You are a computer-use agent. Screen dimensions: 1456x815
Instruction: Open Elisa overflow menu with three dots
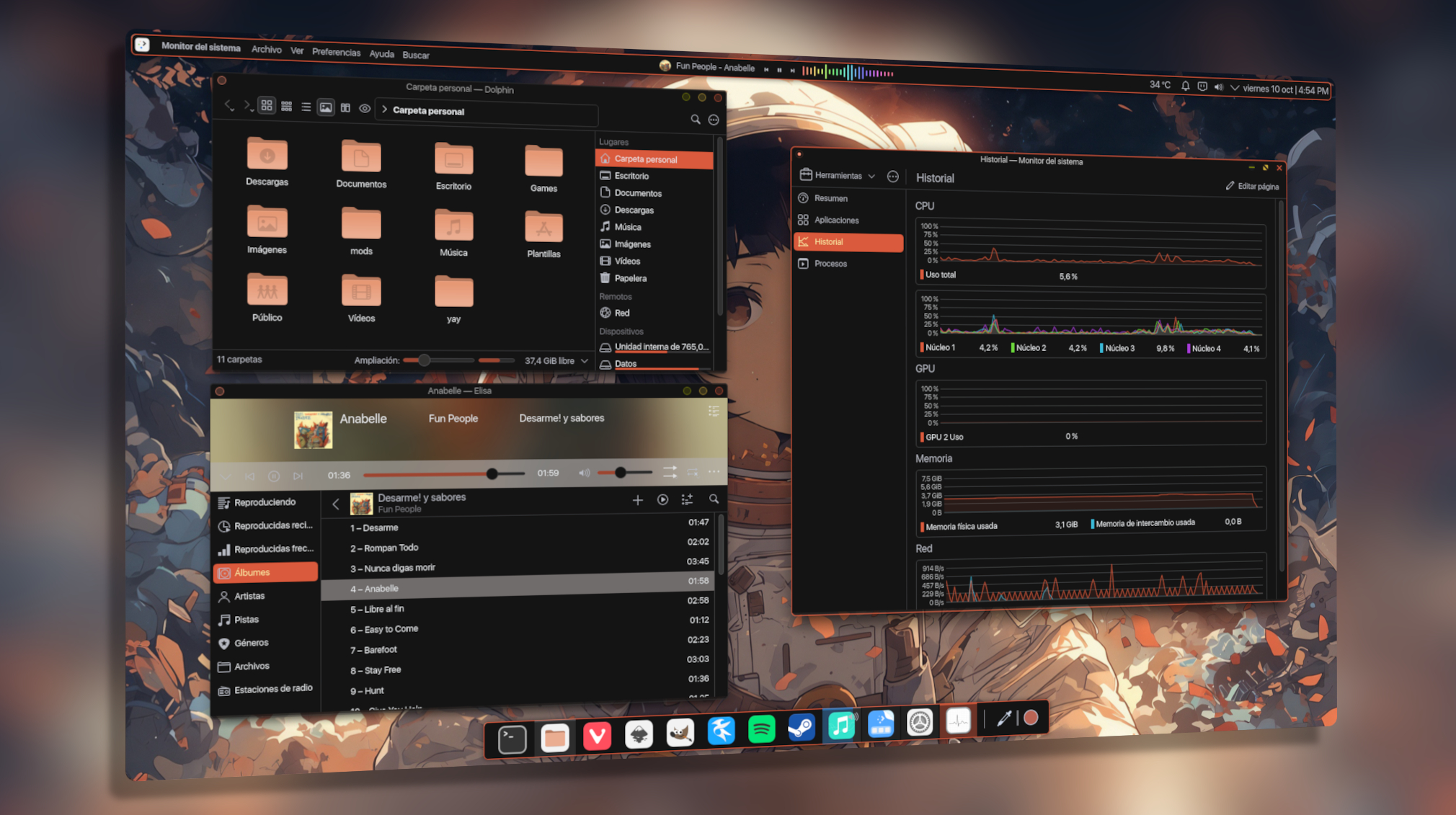click(x=714, y=471)
